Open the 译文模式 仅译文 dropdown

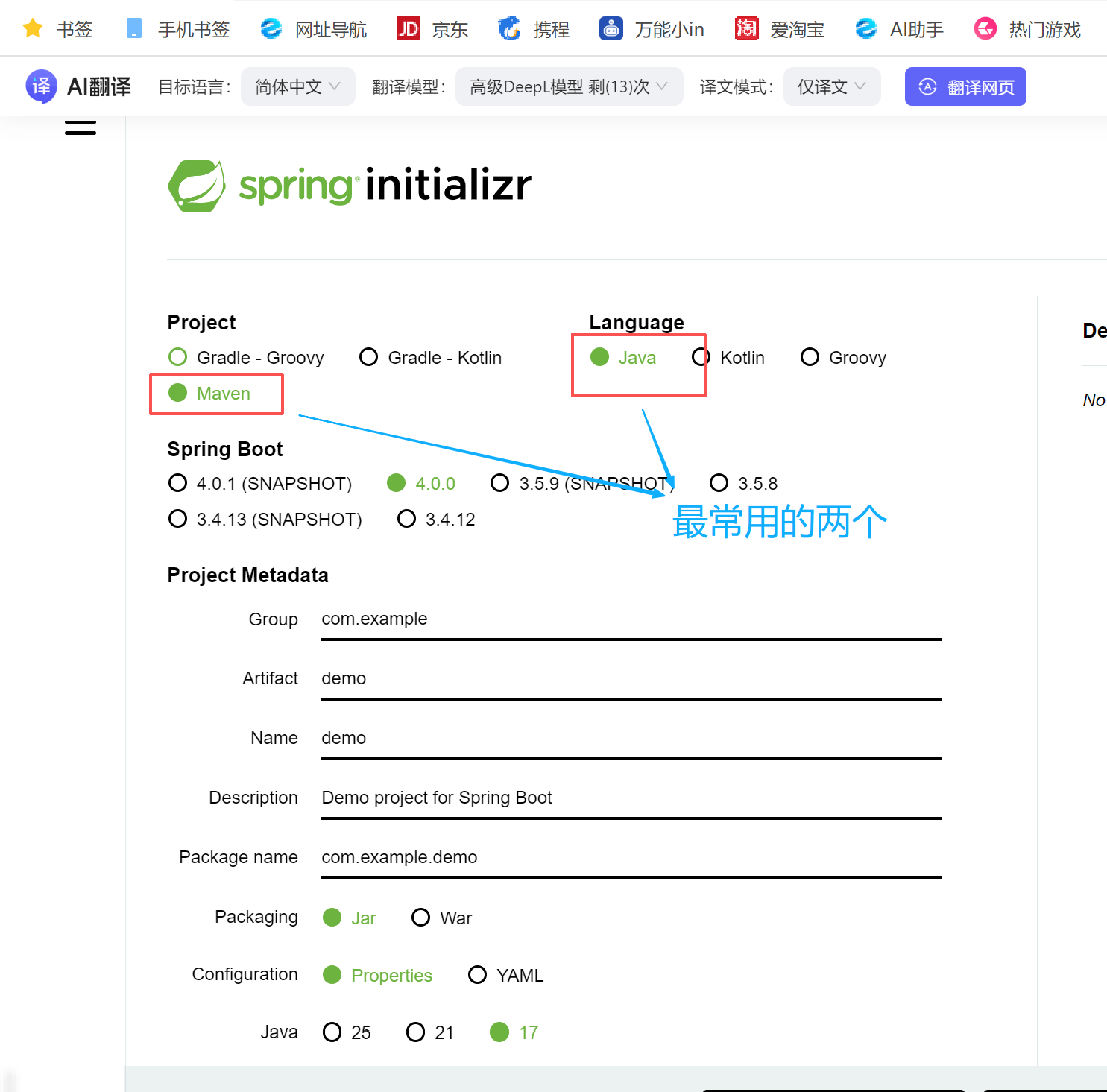pyautogui.click(x=832, y=86)
